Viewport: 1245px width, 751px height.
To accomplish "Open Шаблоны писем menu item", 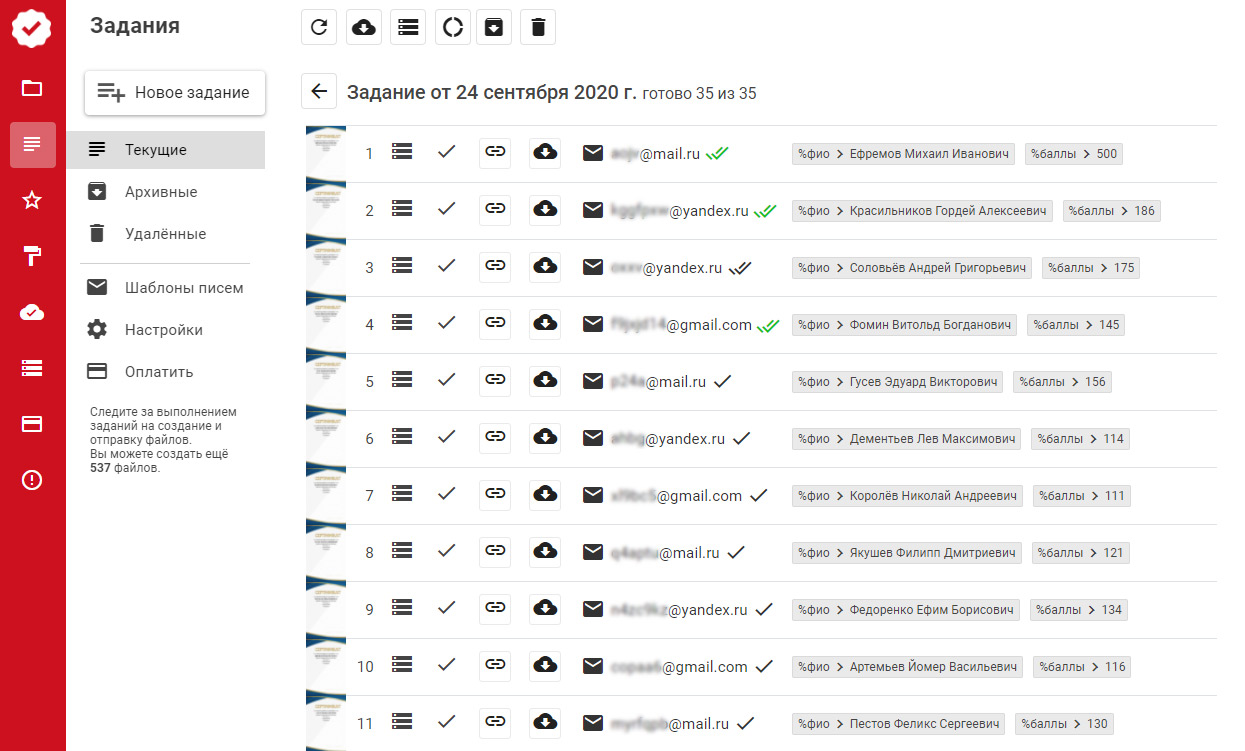I will click(184, 288).
